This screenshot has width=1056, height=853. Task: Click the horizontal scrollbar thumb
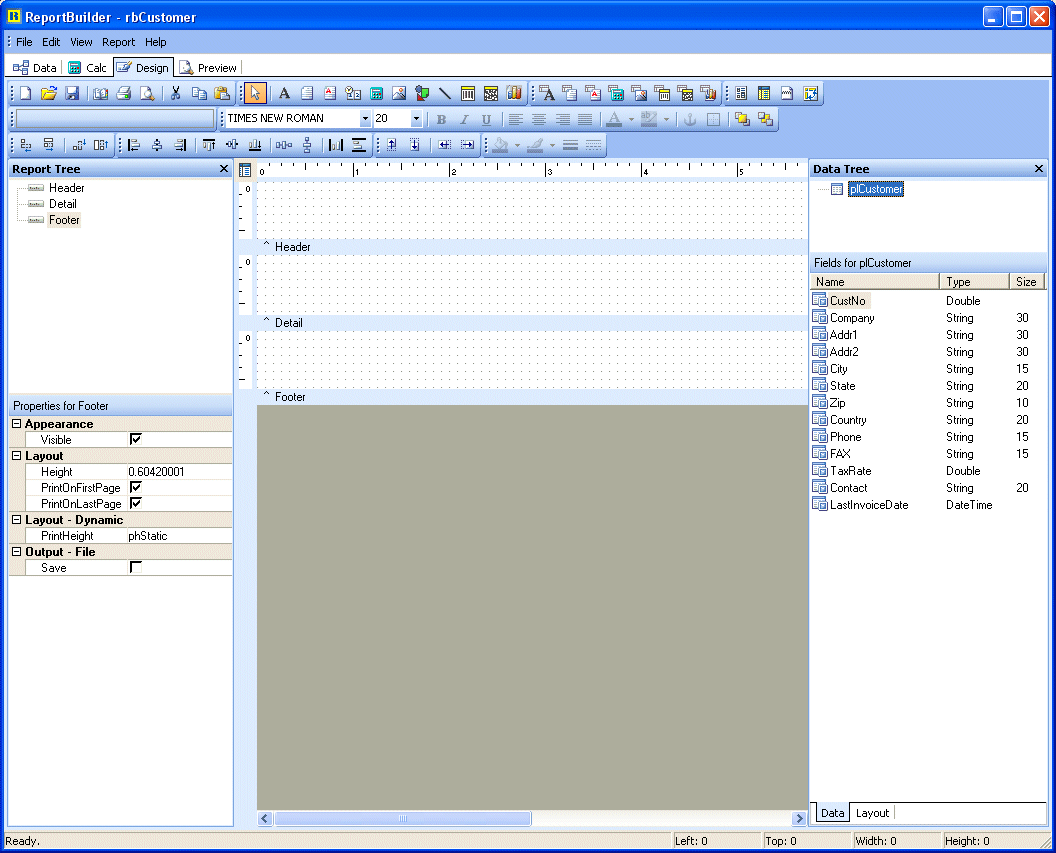pos(402,818)
